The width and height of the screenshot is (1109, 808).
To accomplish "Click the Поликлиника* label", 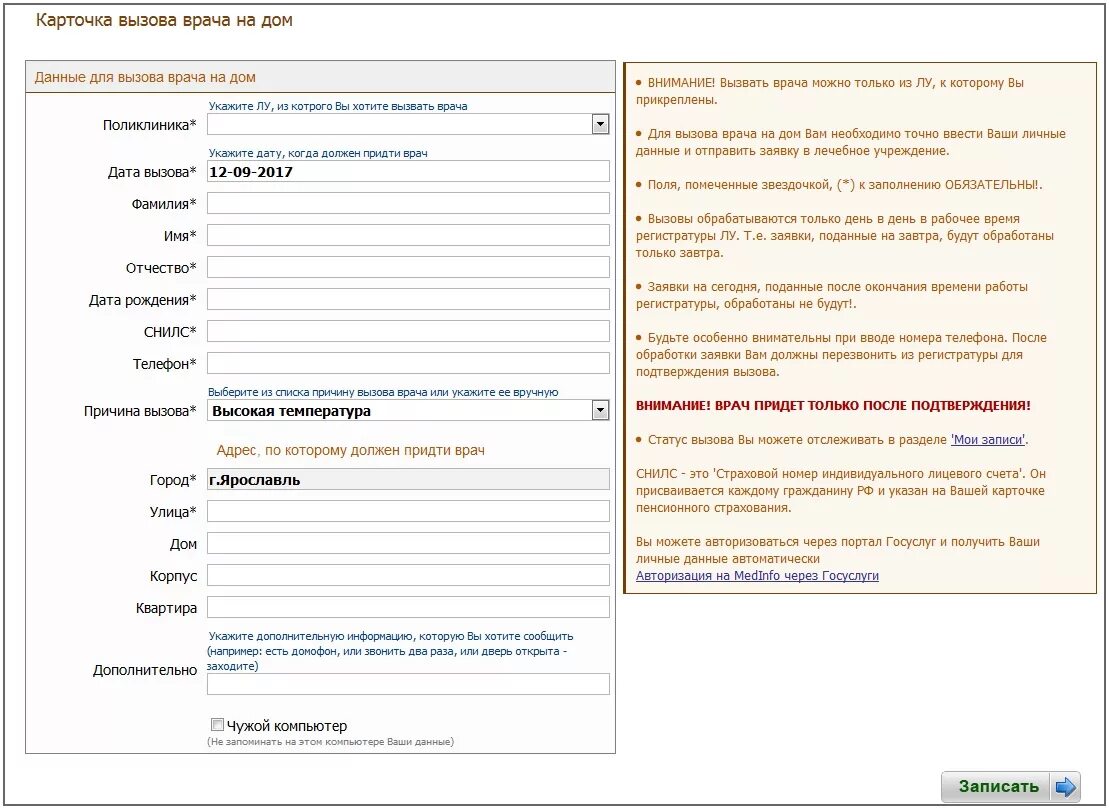I will 150,125.
